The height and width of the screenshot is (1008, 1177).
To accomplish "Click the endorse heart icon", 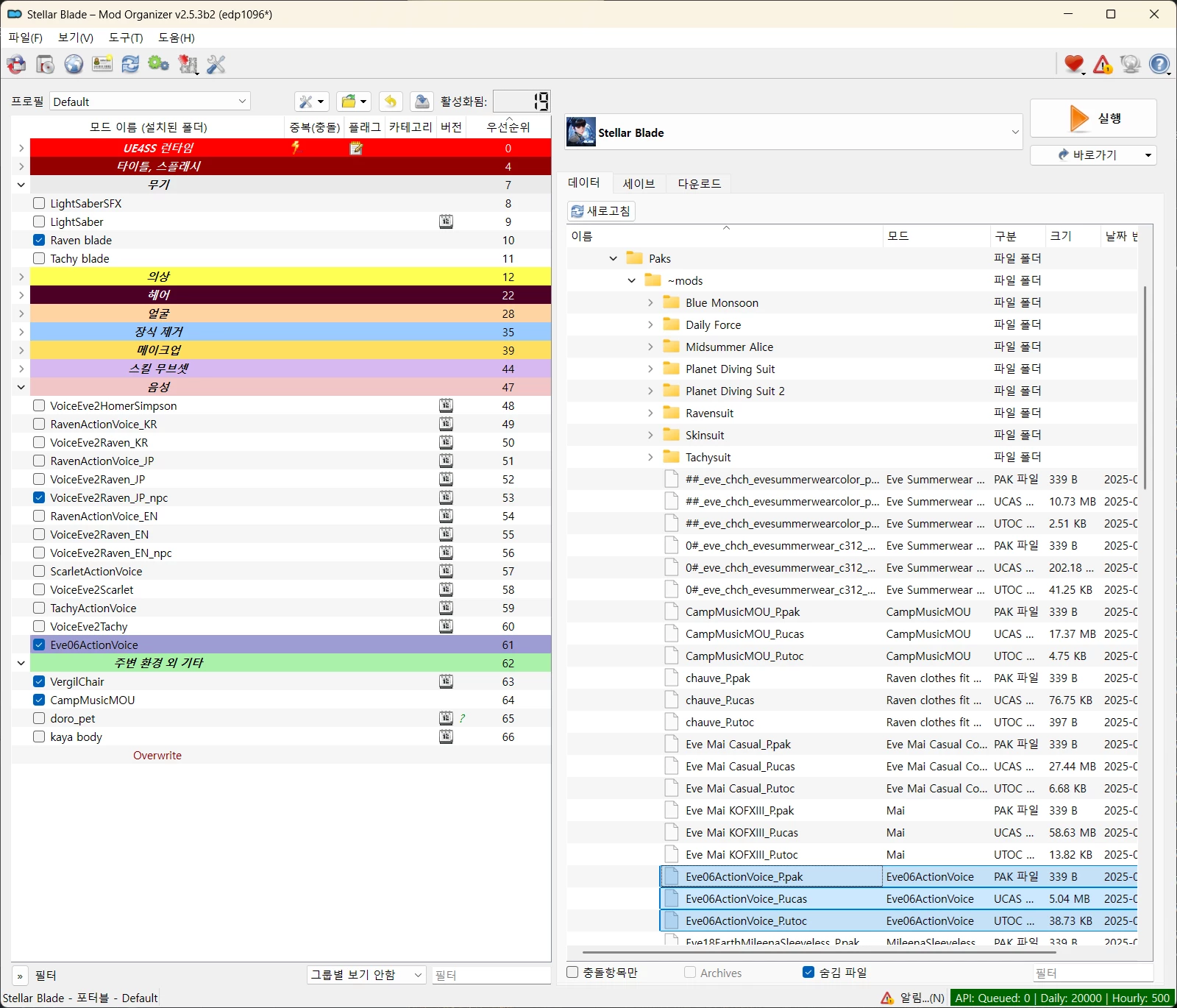I will click(1074, 65).
